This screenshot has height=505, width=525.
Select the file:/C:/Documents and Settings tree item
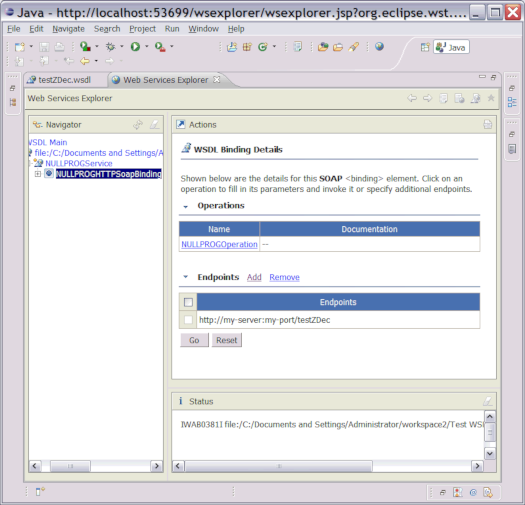tap(99, 153)
